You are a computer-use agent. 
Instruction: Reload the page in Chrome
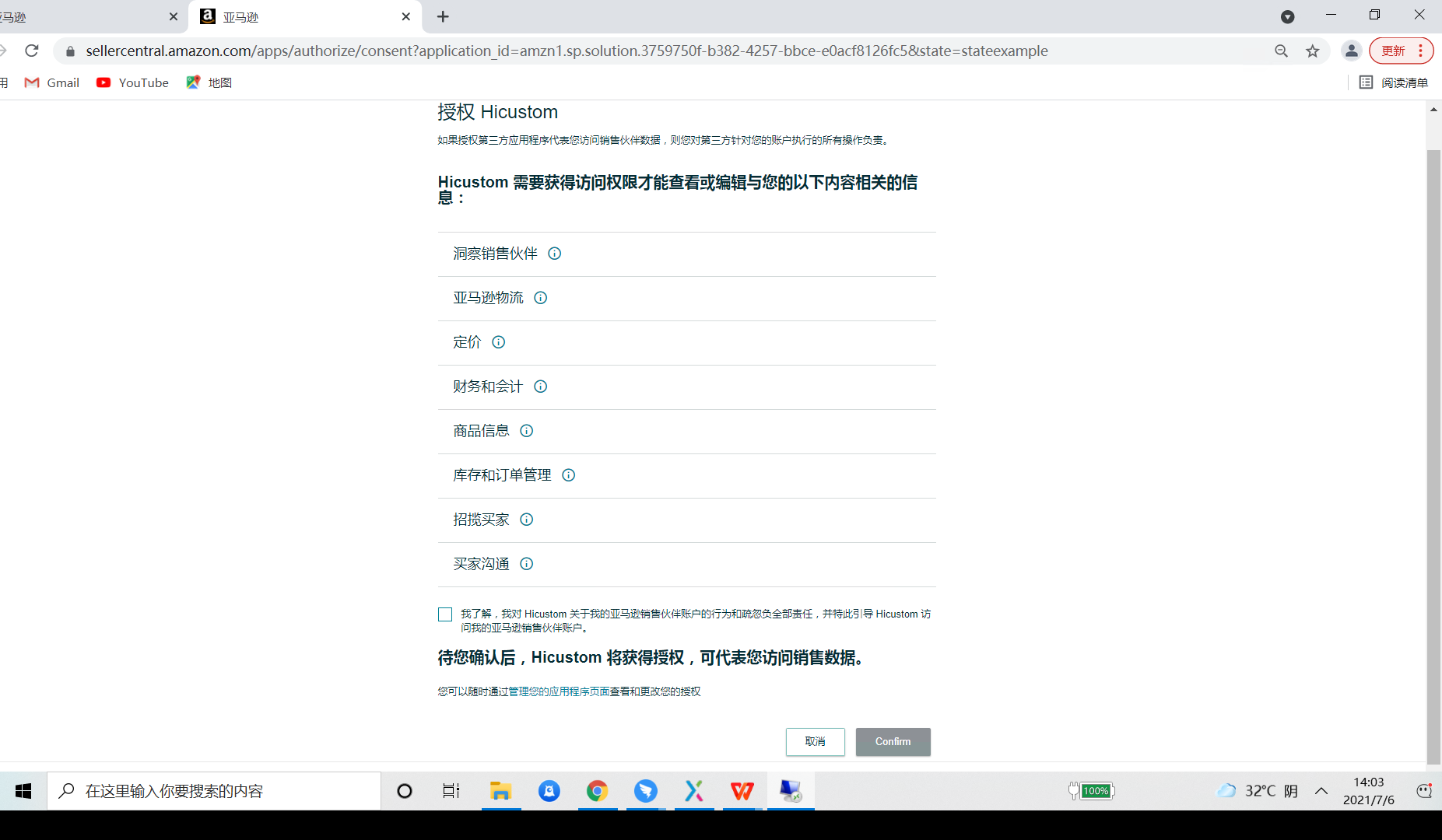pyautogui.click(x=32, y=51)
